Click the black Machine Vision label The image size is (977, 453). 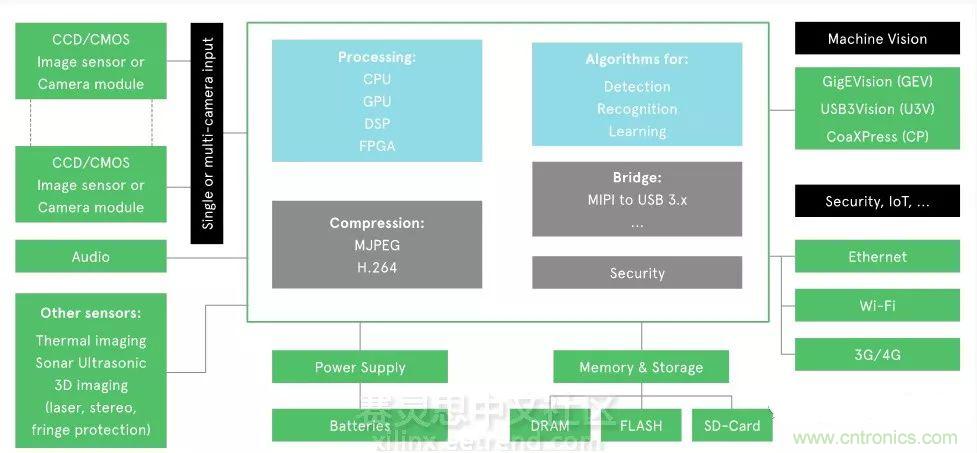(x=877, y=39)
